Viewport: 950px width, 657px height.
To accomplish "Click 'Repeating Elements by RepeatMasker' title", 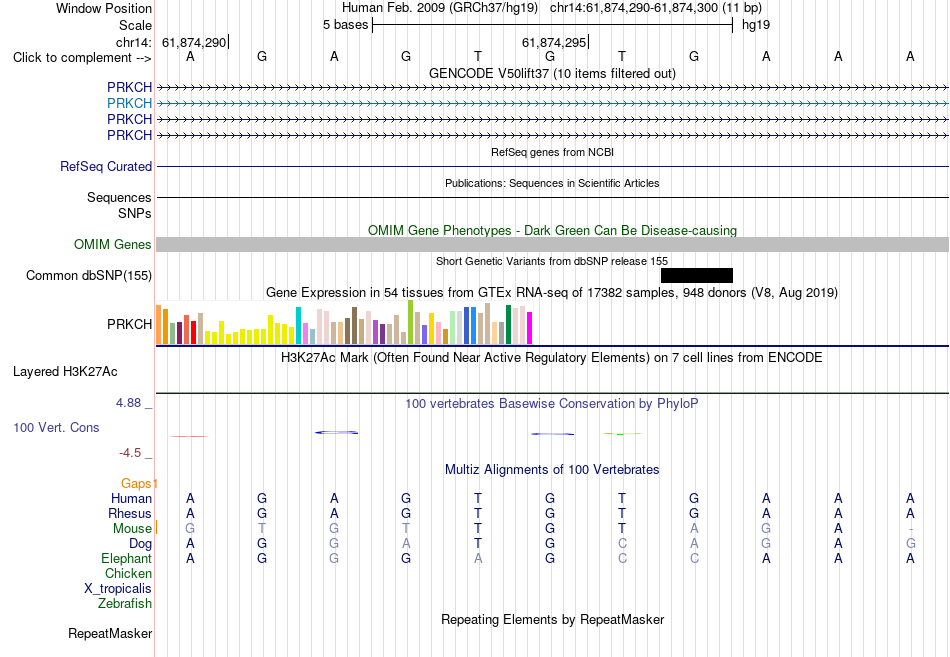I will 552,619.
